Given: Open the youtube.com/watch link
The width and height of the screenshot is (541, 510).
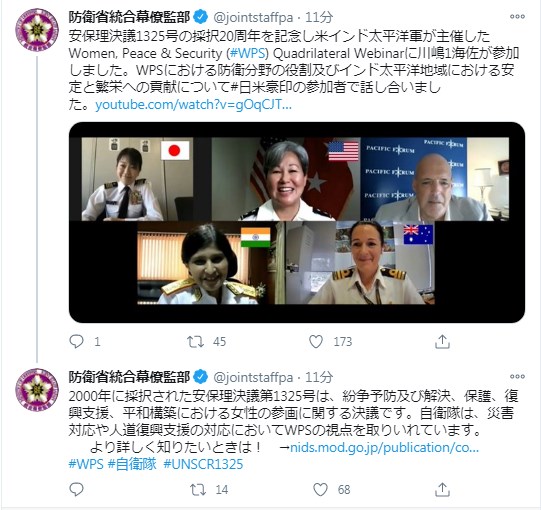Looking at the screenshot, I should point(194,104).
